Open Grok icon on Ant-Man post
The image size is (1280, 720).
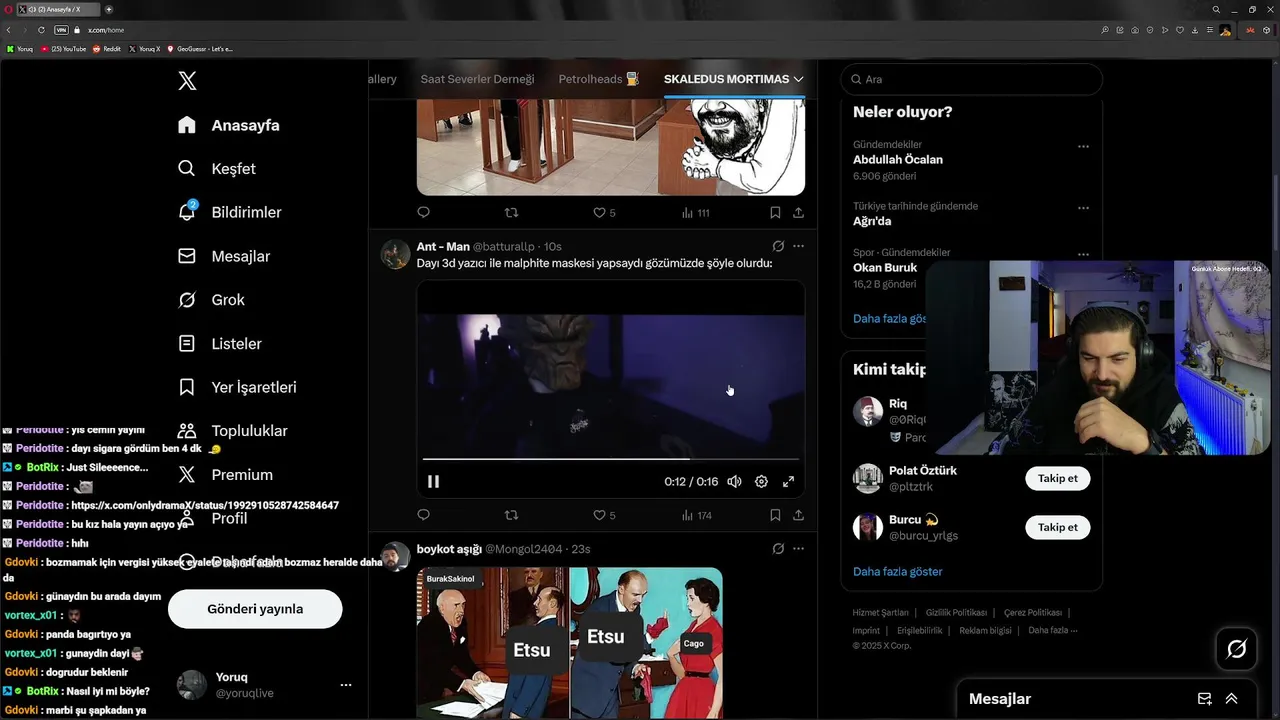click(778, 246)
